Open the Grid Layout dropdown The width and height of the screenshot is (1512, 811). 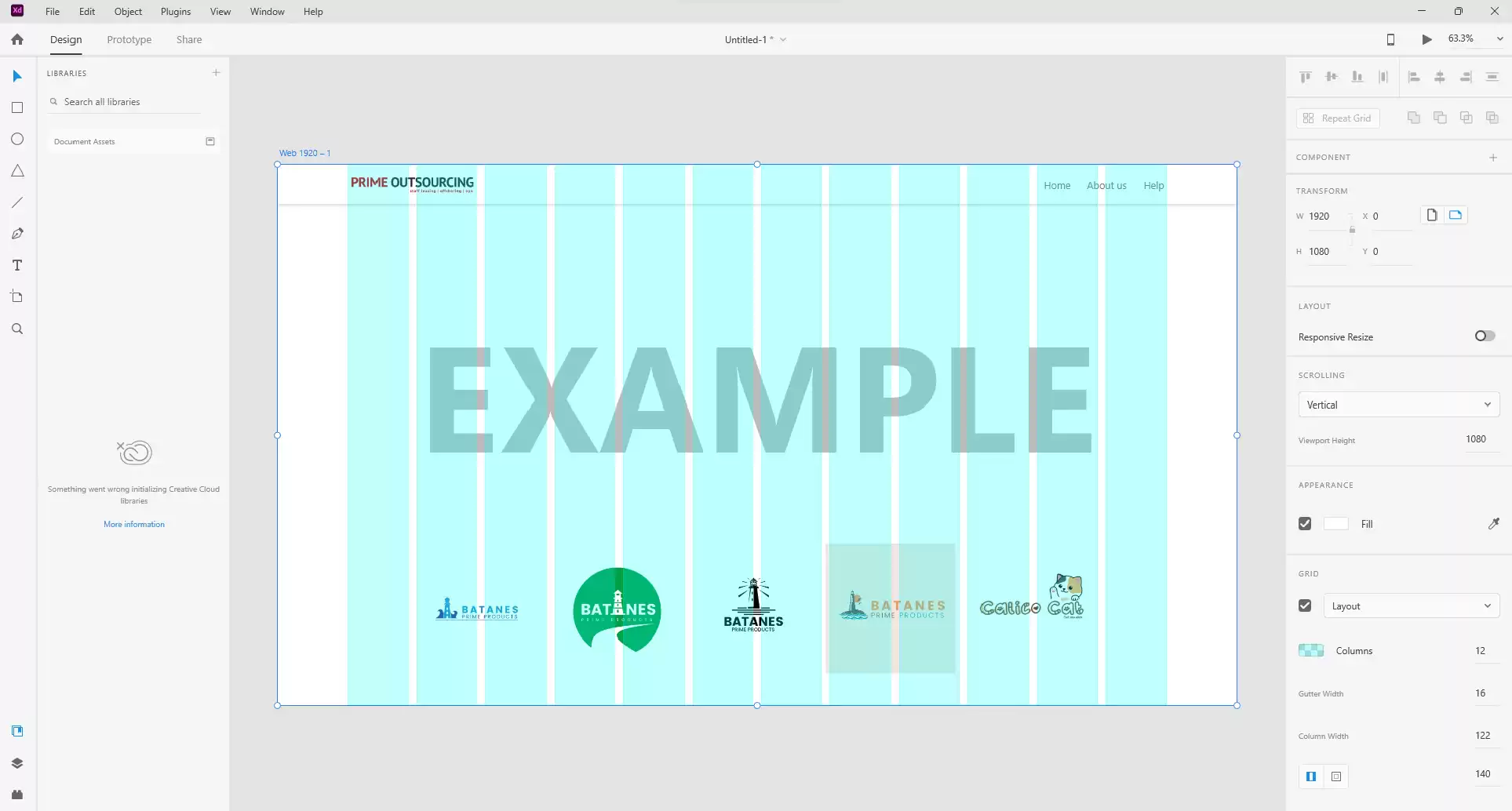pos(1411,606)
